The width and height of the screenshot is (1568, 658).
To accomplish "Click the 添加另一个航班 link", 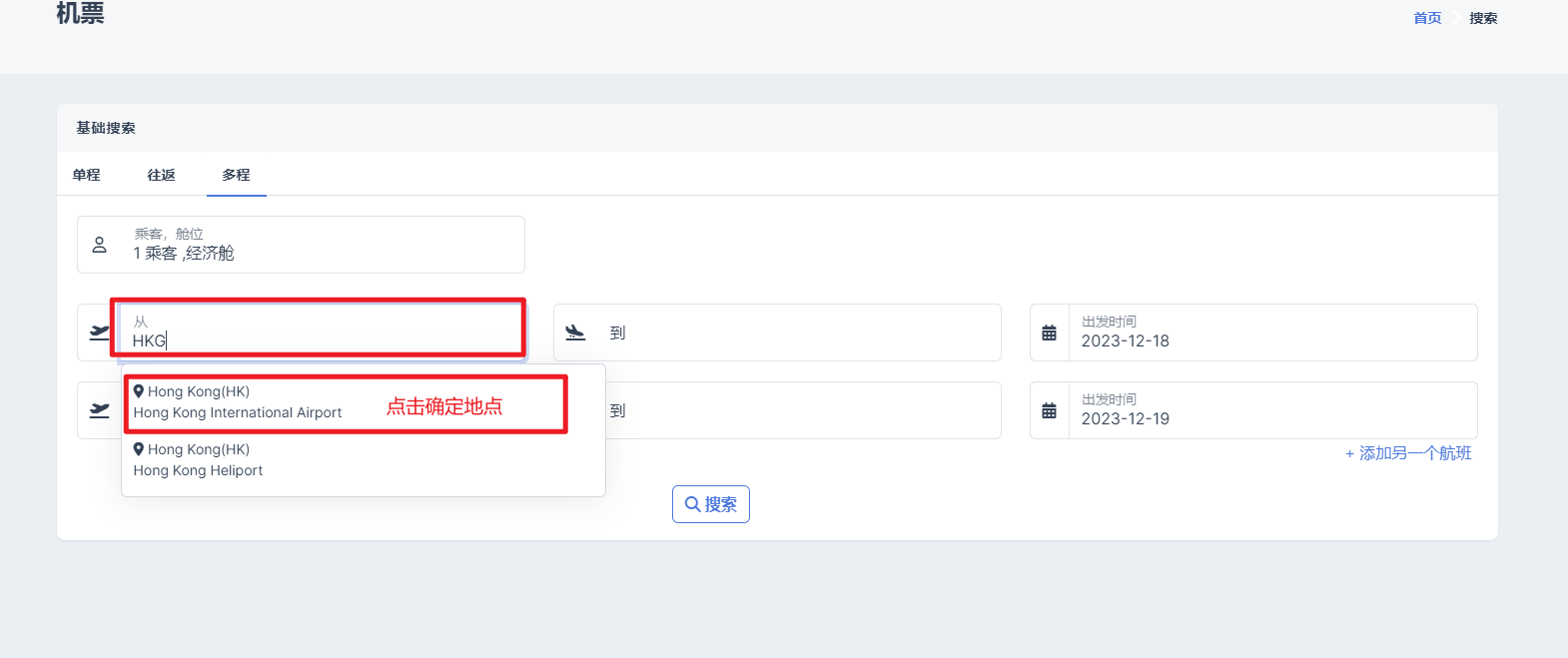I will (x=1408, y=453).
